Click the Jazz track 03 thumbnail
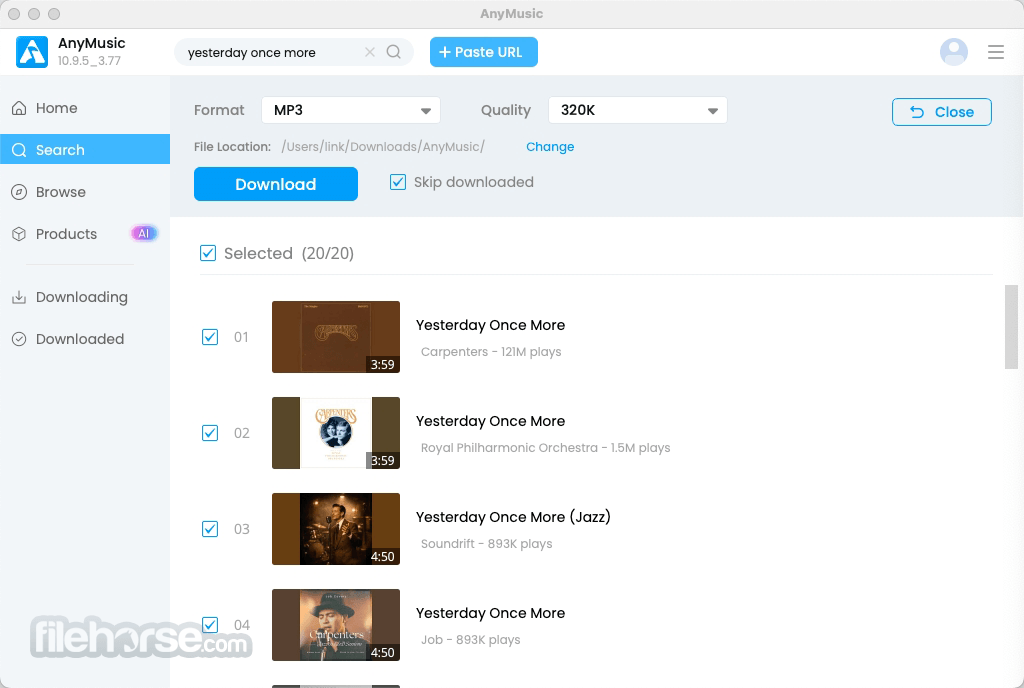The width and height of the screenshot is (1024, 688). click(x=336, y=529)
